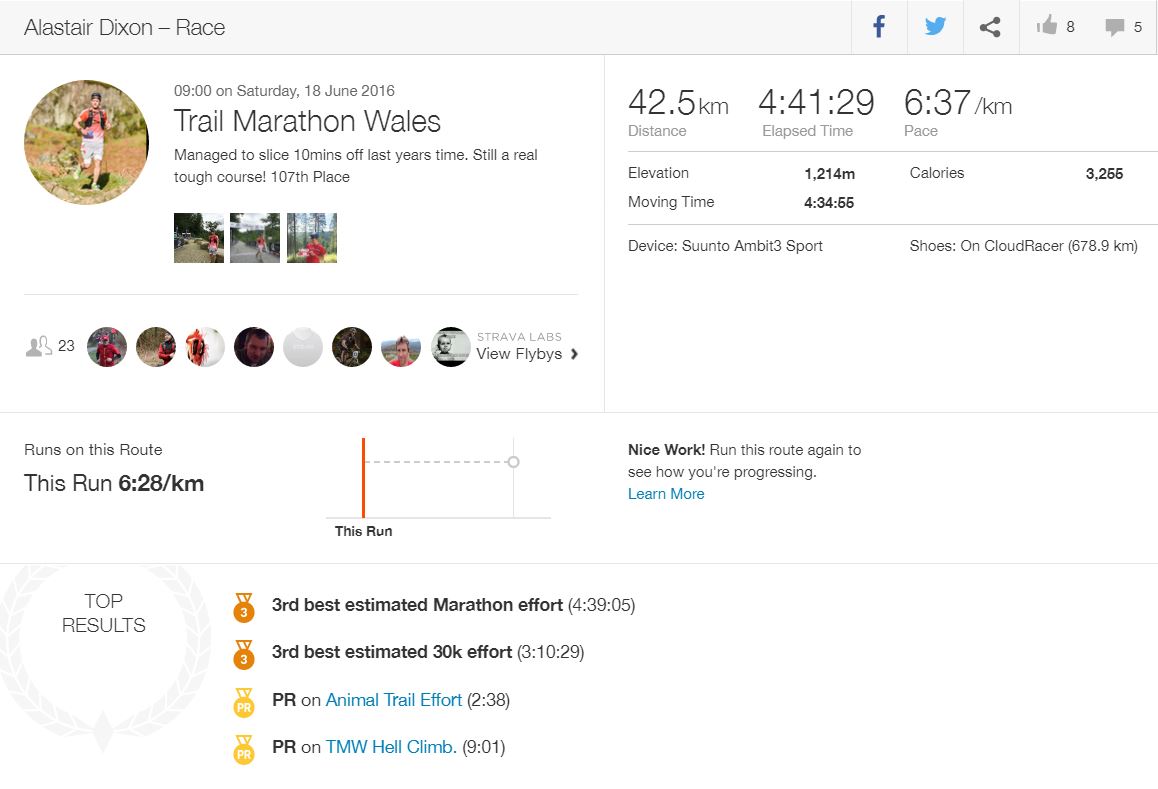Open the TMW Hell Climb segment link

pyautogui.click(x=391, y=747)
